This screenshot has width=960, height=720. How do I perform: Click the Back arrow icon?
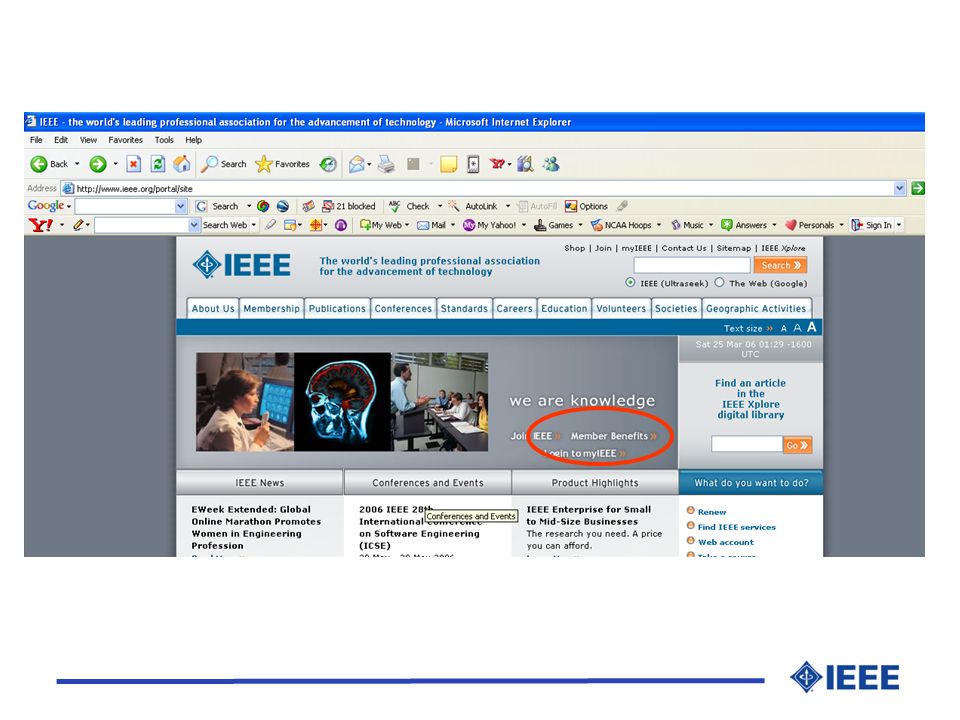(x=39, y=164)
